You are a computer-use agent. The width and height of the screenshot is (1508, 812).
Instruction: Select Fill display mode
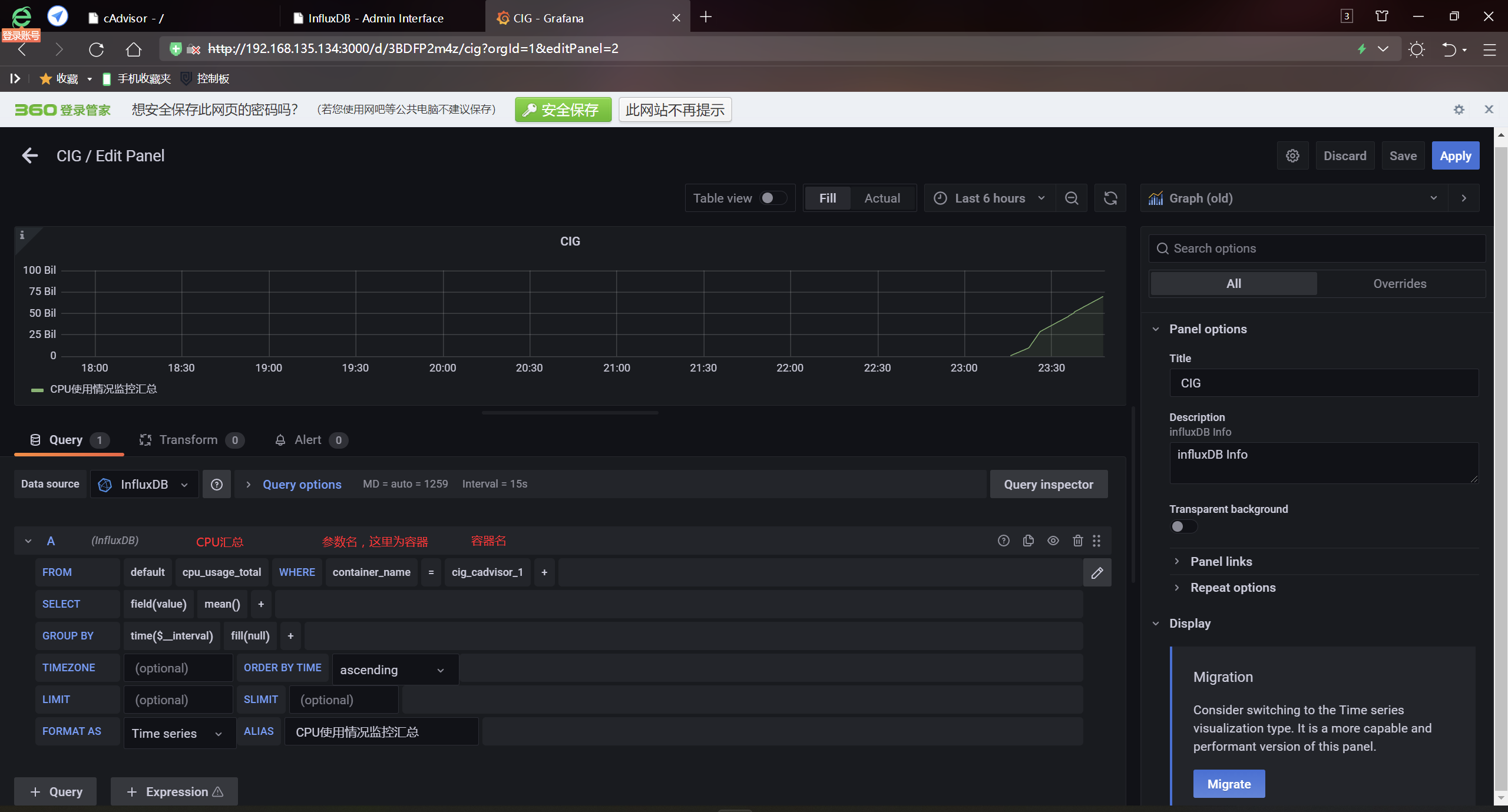[827, 198]
